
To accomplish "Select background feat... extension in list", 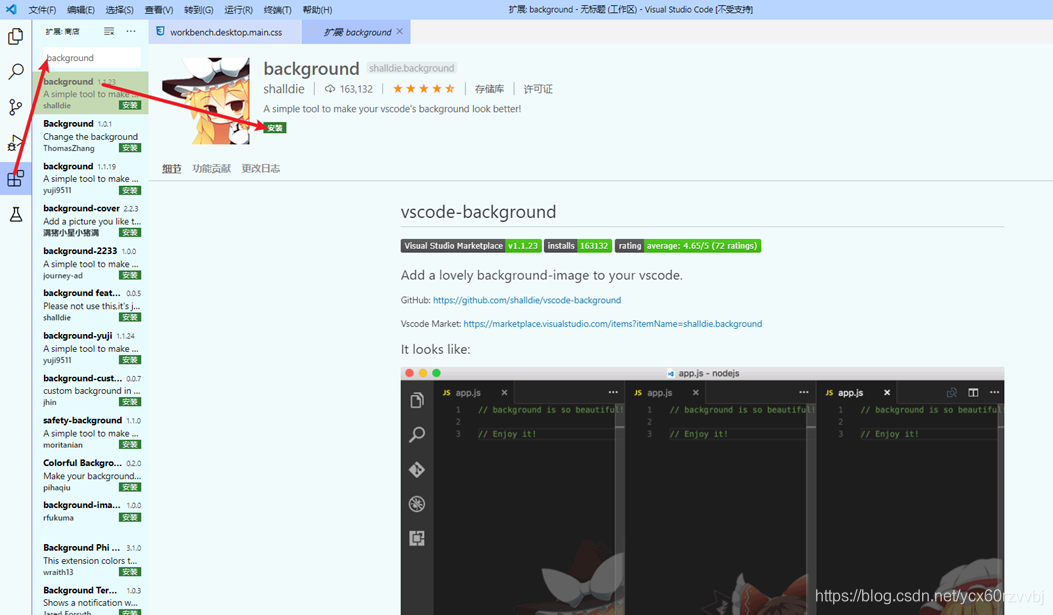I will 91,305.
